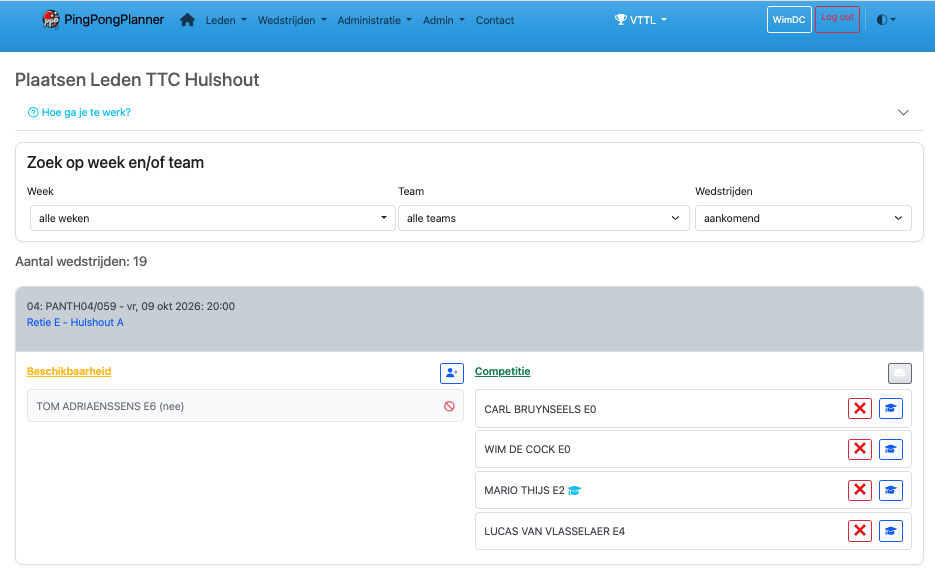Go to the home page icon
The image size is (935, 577).
pyautogui.click(x=187, y=20)
